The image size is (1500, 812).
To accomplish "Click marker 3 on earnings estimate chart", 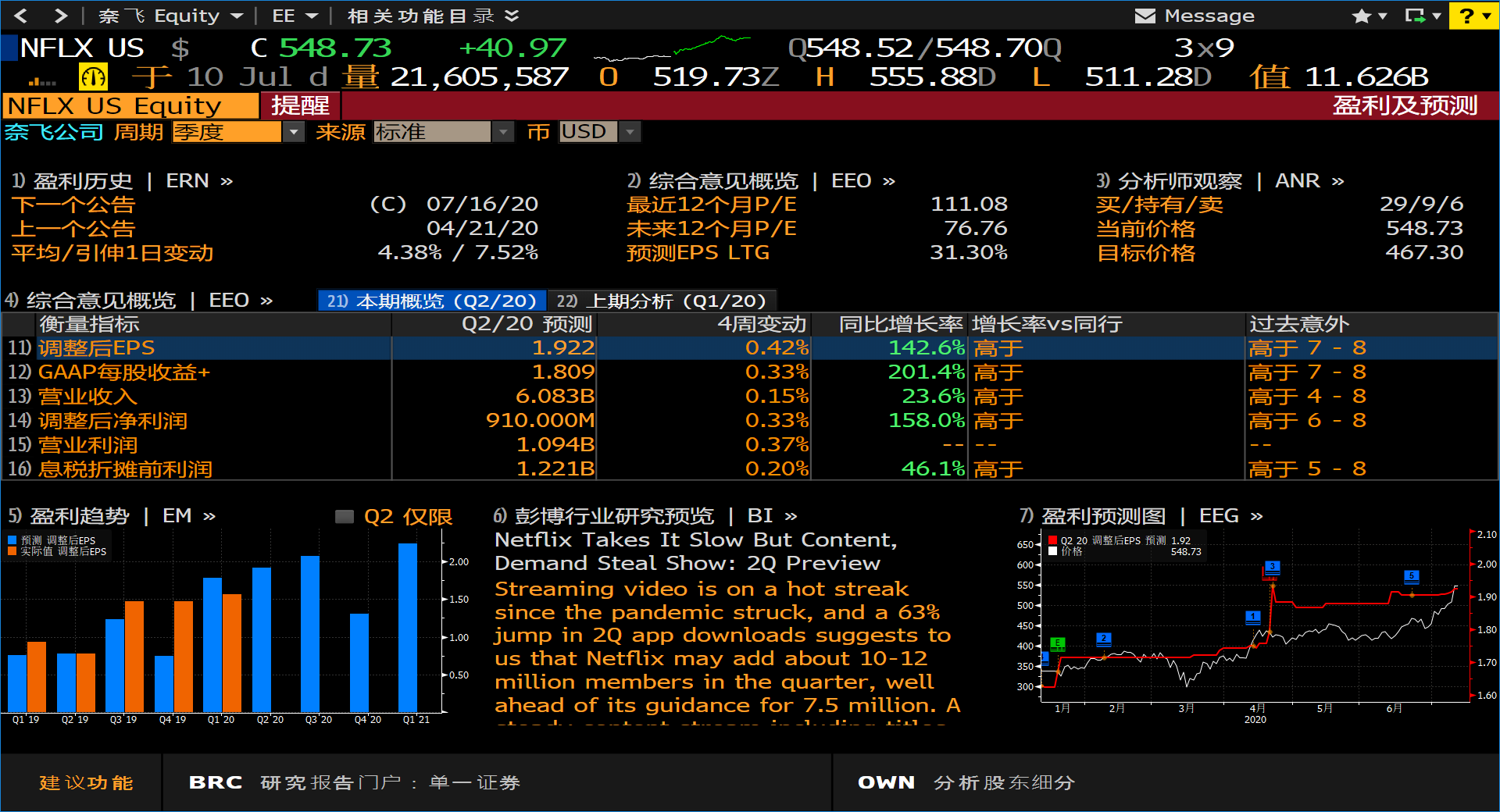I will point(1272,566).
